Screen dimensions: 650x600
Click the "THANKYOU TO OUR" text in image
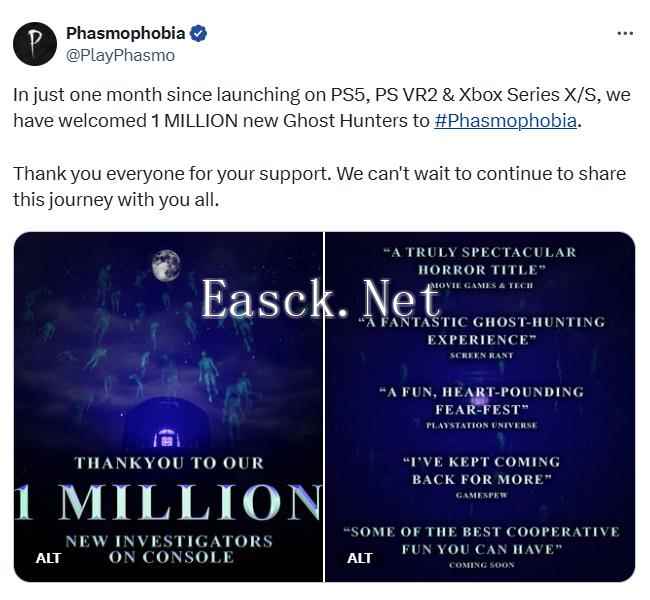pos(168,463)
